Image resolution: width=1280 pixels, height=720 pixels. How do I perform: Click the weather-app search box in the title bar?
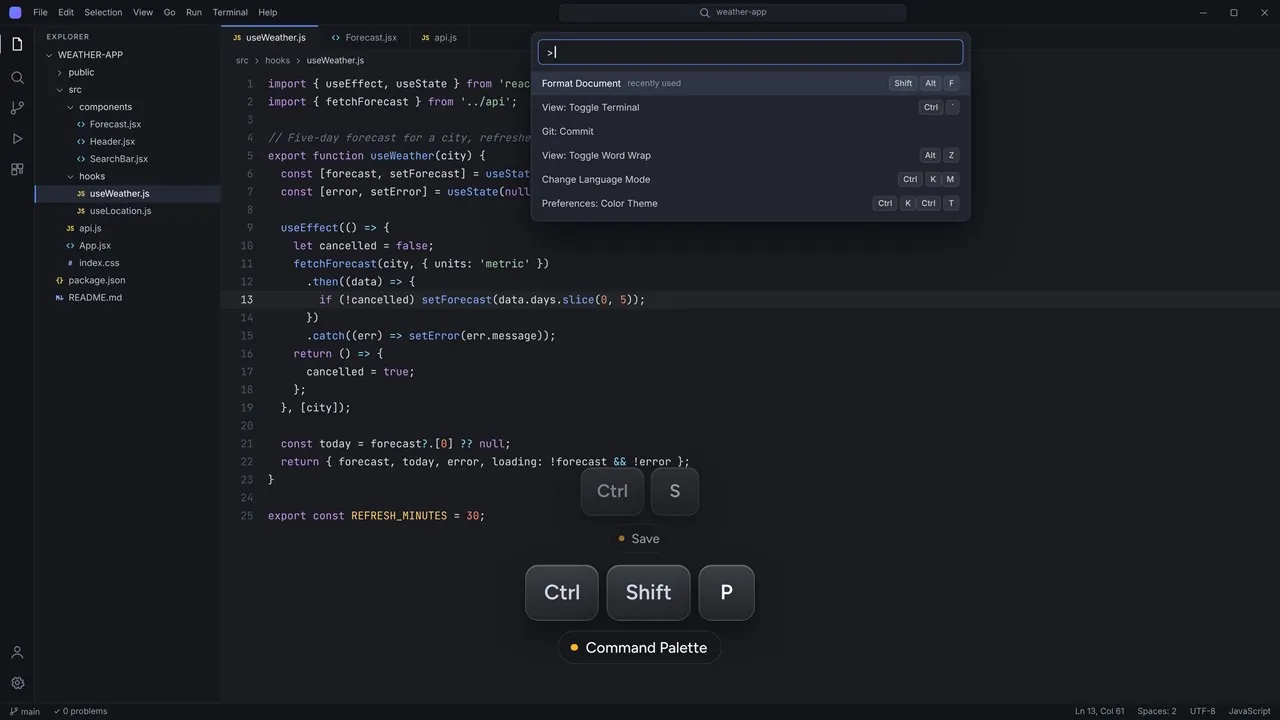click(x=733, y=12)
